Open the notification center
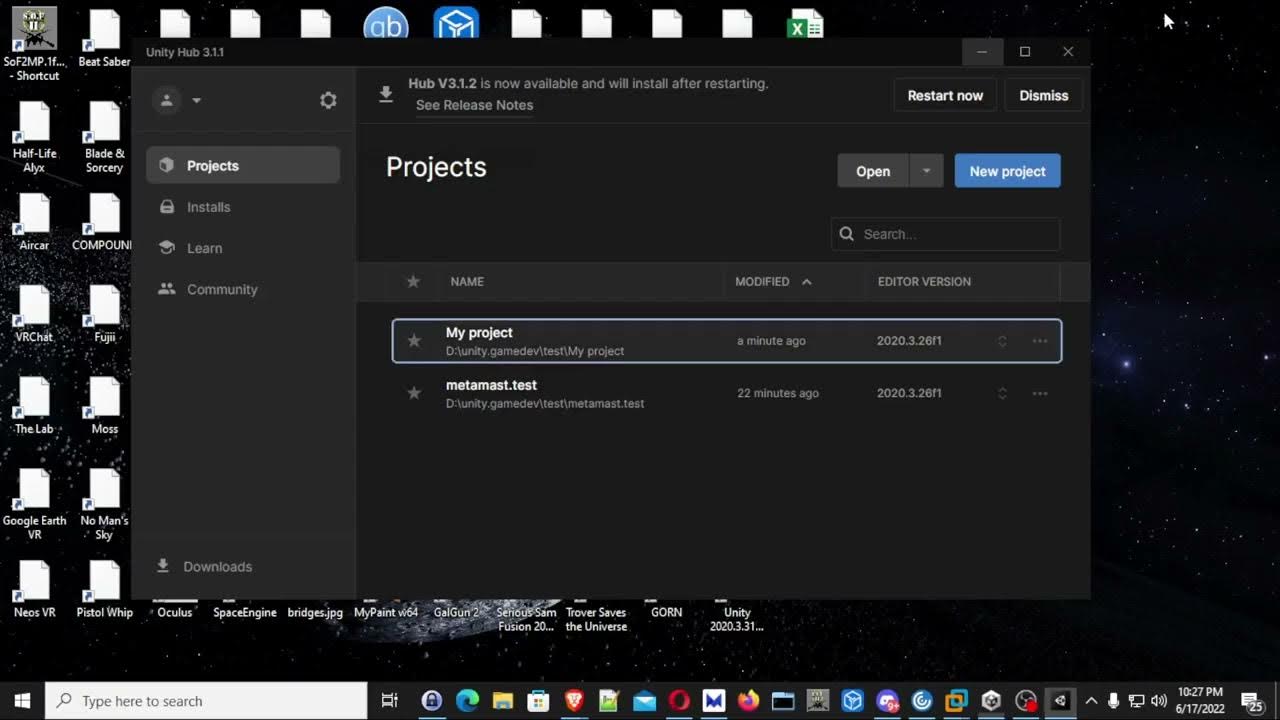This screenshot has width=1280, height=720. click(1252, 701)
